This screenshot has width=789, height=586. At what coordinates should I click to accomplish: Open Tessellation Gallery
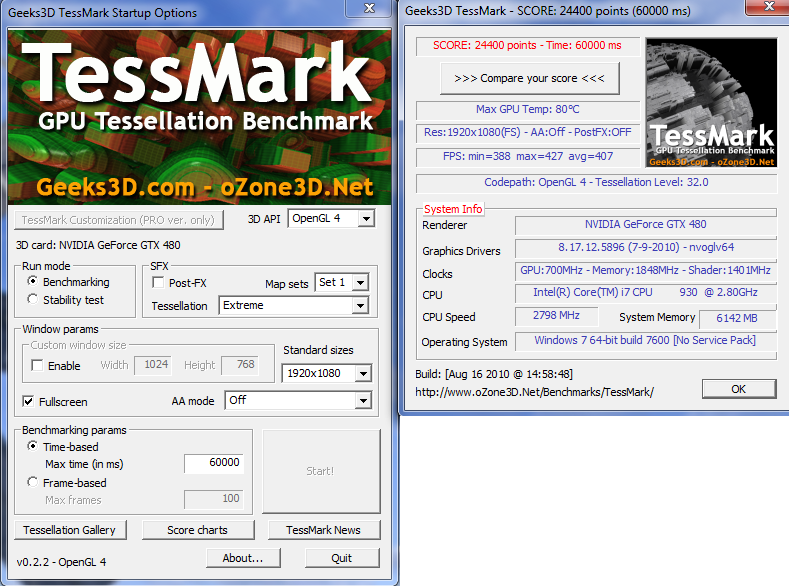click(x=70, y=530)
